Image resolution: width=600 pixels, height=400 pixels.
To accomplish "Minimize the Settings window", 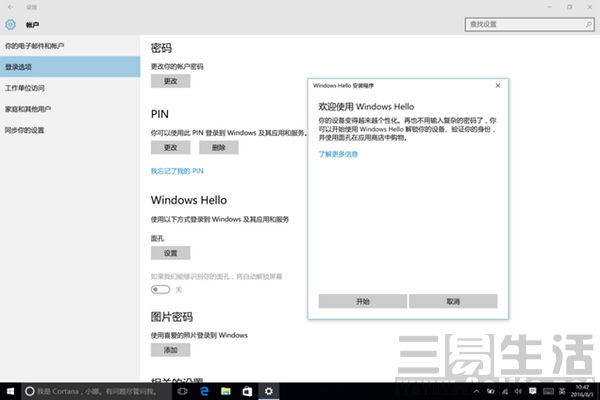I will click(x=549, y=7).
